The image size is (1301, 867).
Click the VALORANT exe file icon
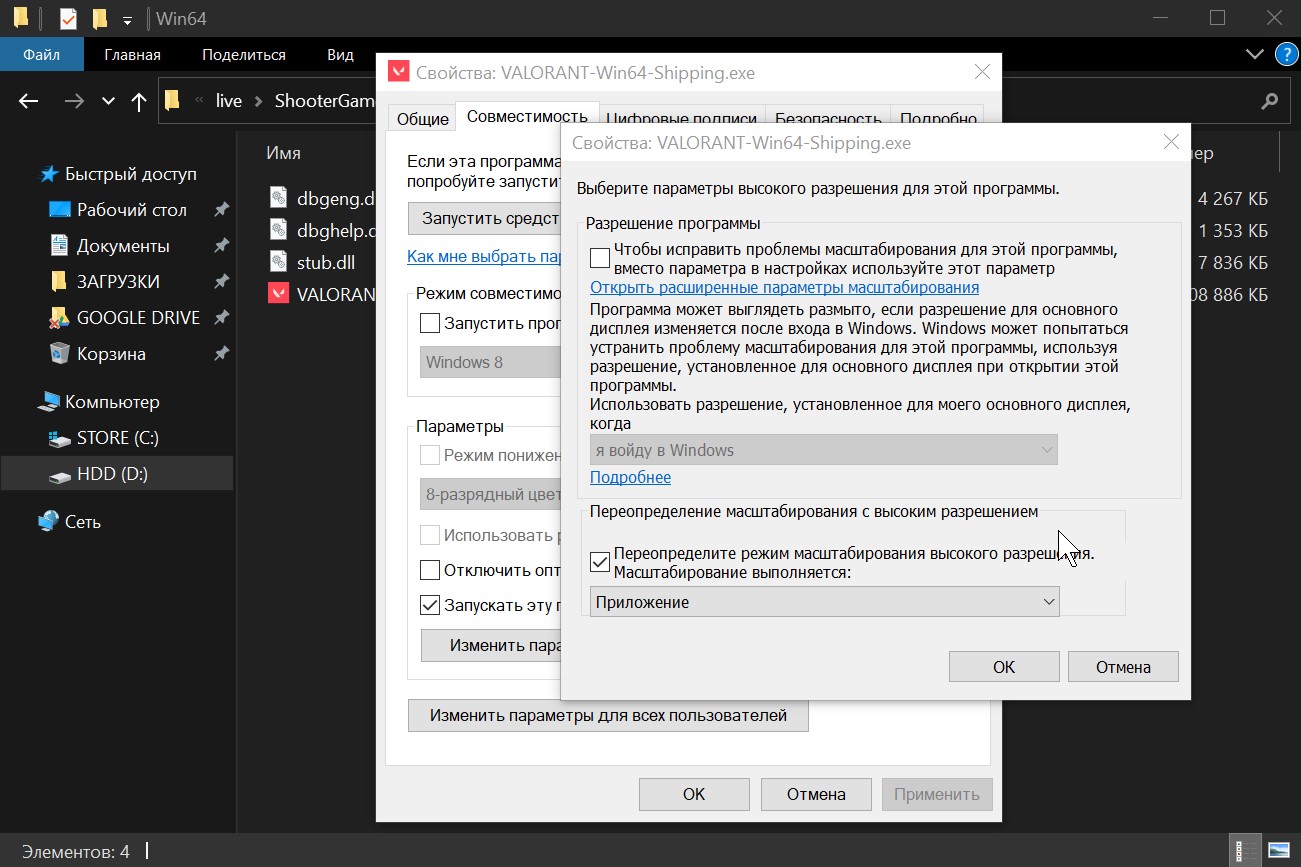278,294
